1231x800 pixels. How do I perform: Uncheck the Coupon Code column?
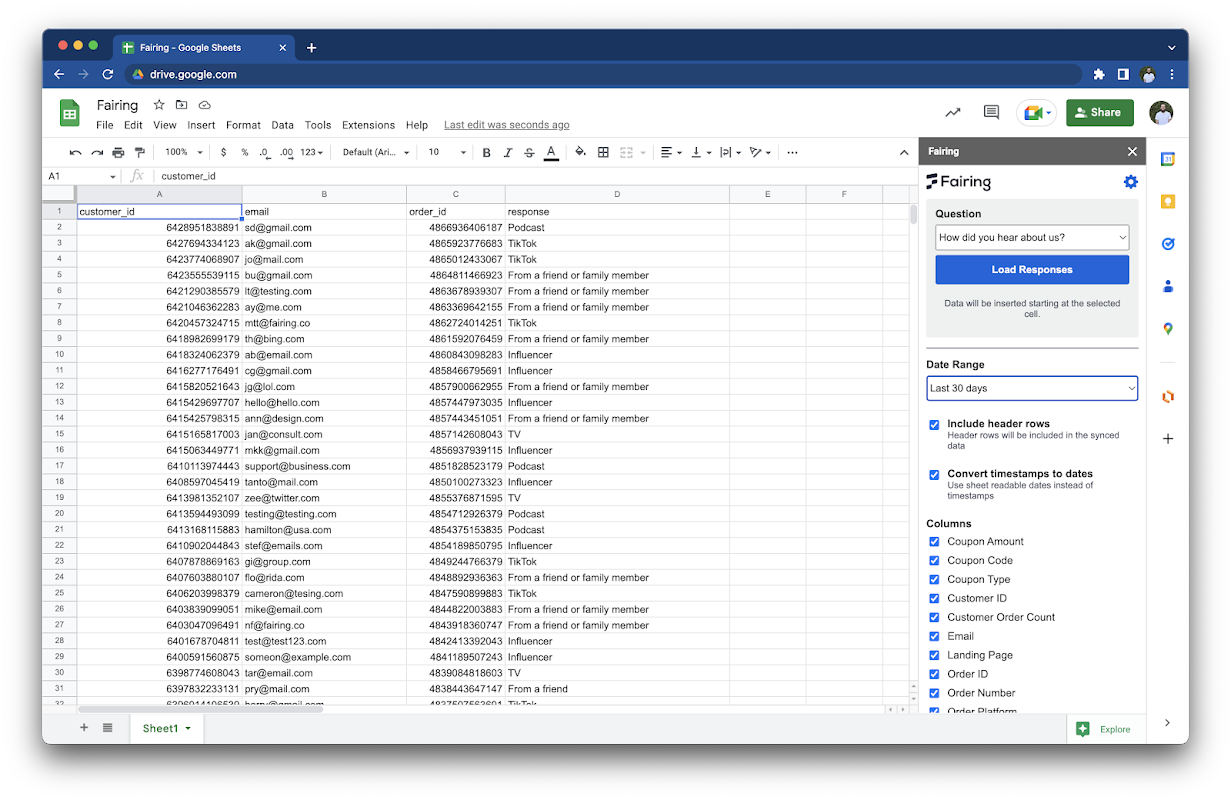(x=934, y=561)
